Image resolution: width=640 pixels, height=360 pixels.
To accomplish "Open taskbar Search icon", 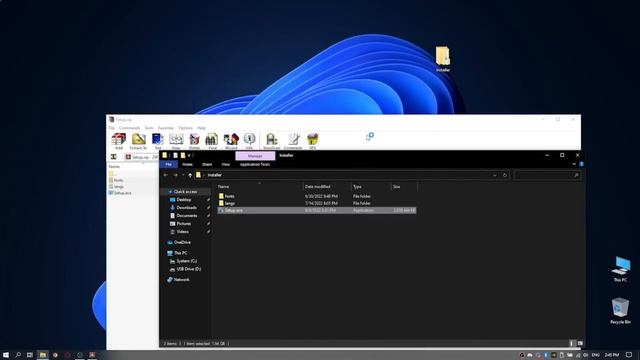I will (18, 355).
